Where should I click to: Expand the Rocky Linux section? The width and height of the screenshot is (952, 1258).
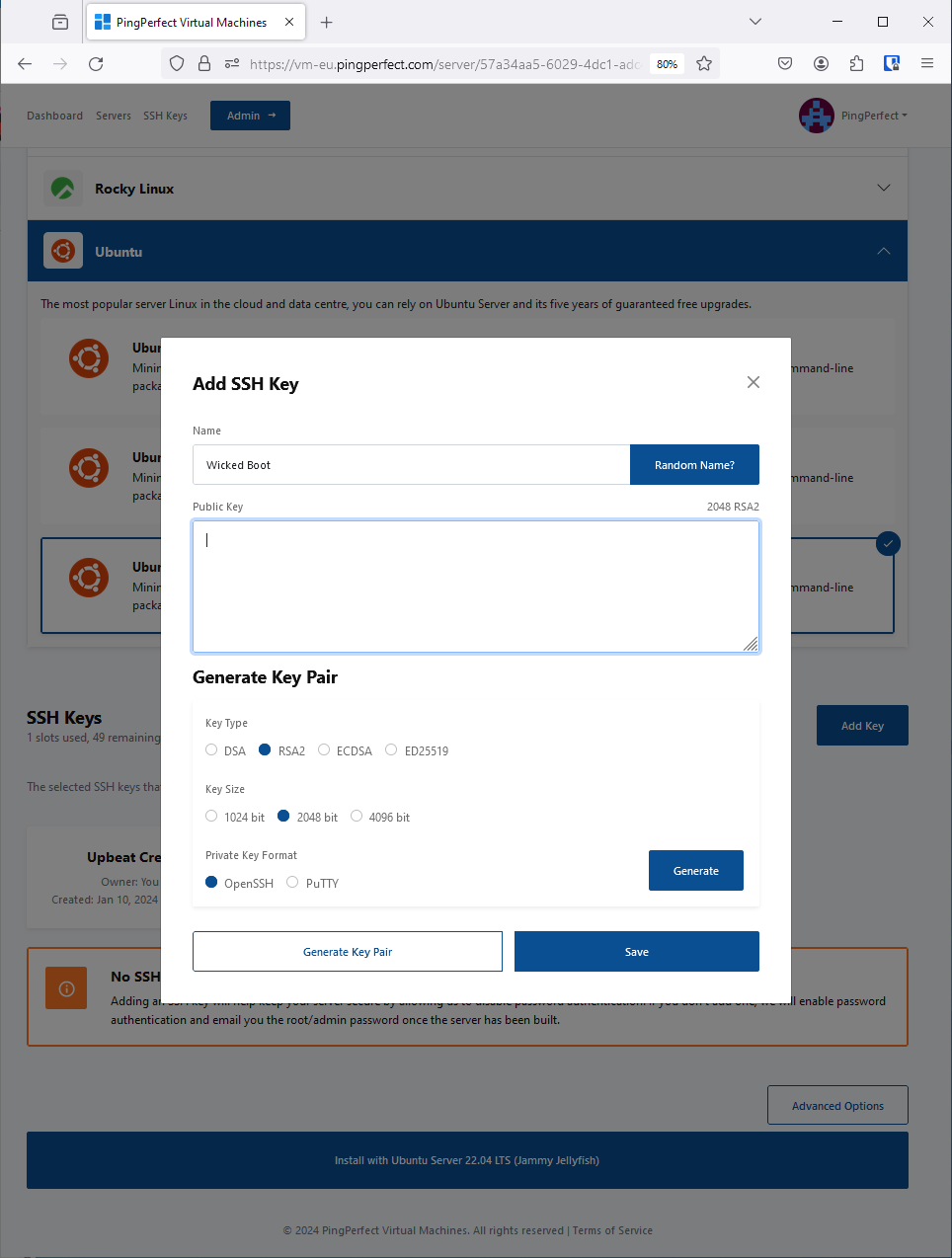tap(883, 188)
